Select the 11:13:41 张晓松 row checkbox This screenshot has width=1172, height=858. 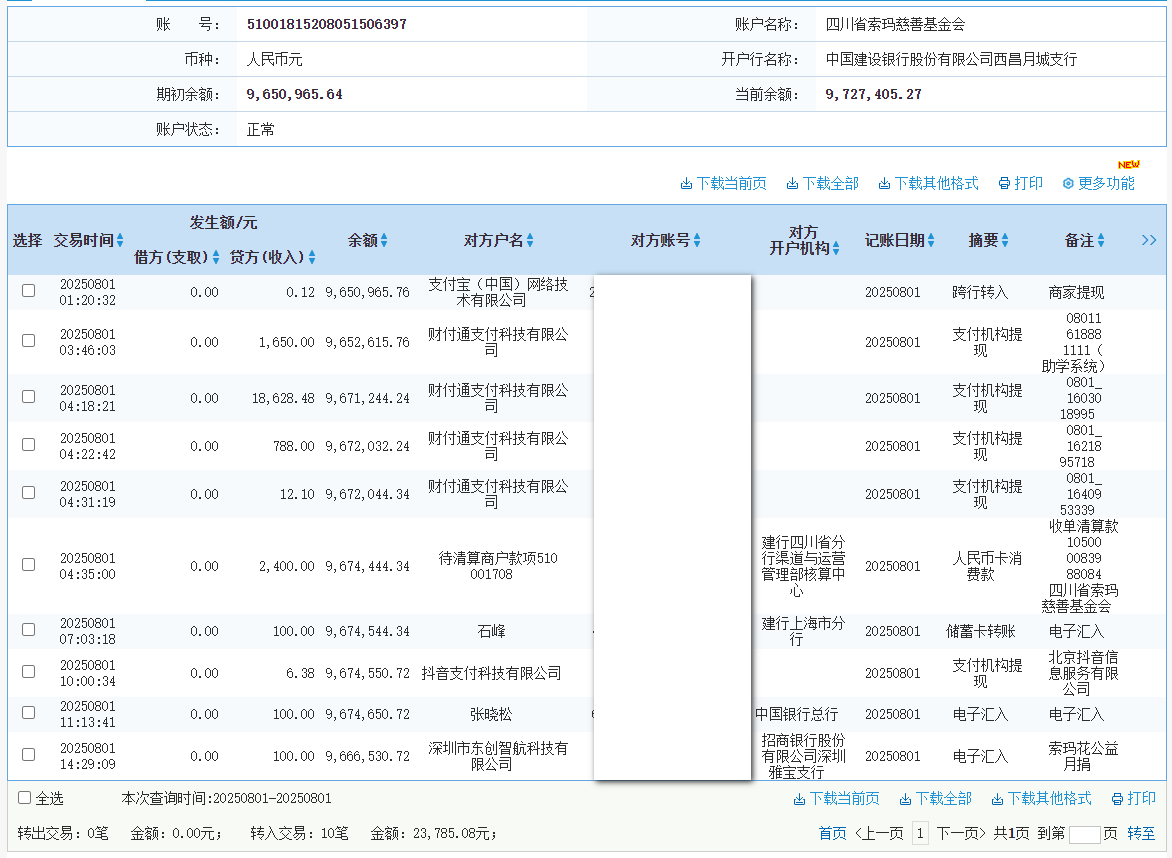(28, 712)
